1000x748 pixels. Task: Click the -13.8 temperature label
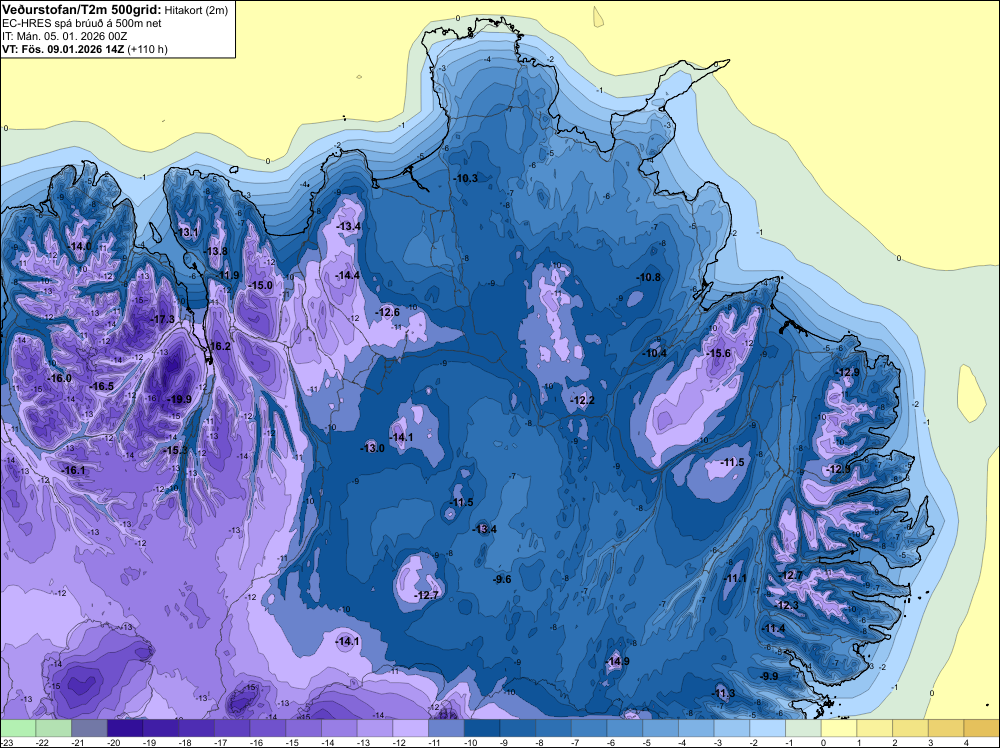coord(216,251)
